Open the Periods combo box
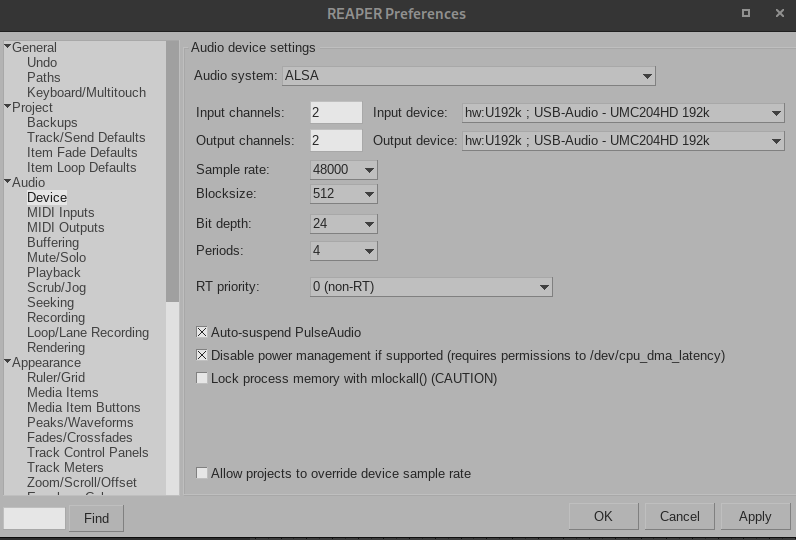Image resolution: width=796 pixels, height=540 pixels. 344,251
